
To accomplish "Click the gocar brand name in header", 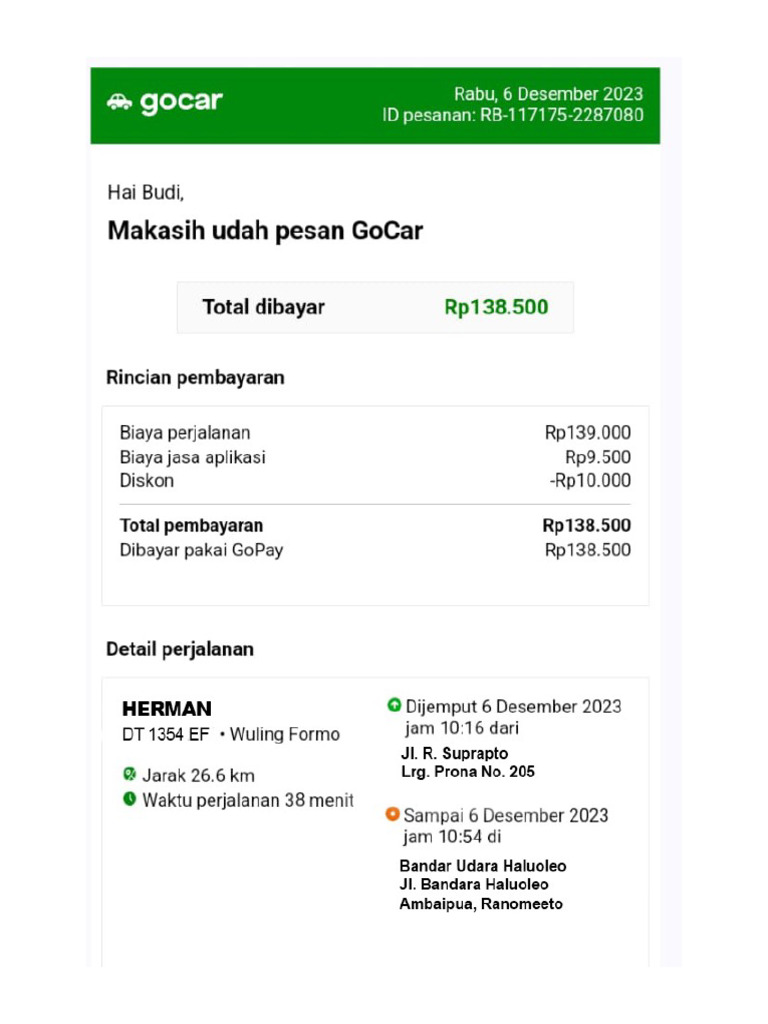I will tap(181, 102).
